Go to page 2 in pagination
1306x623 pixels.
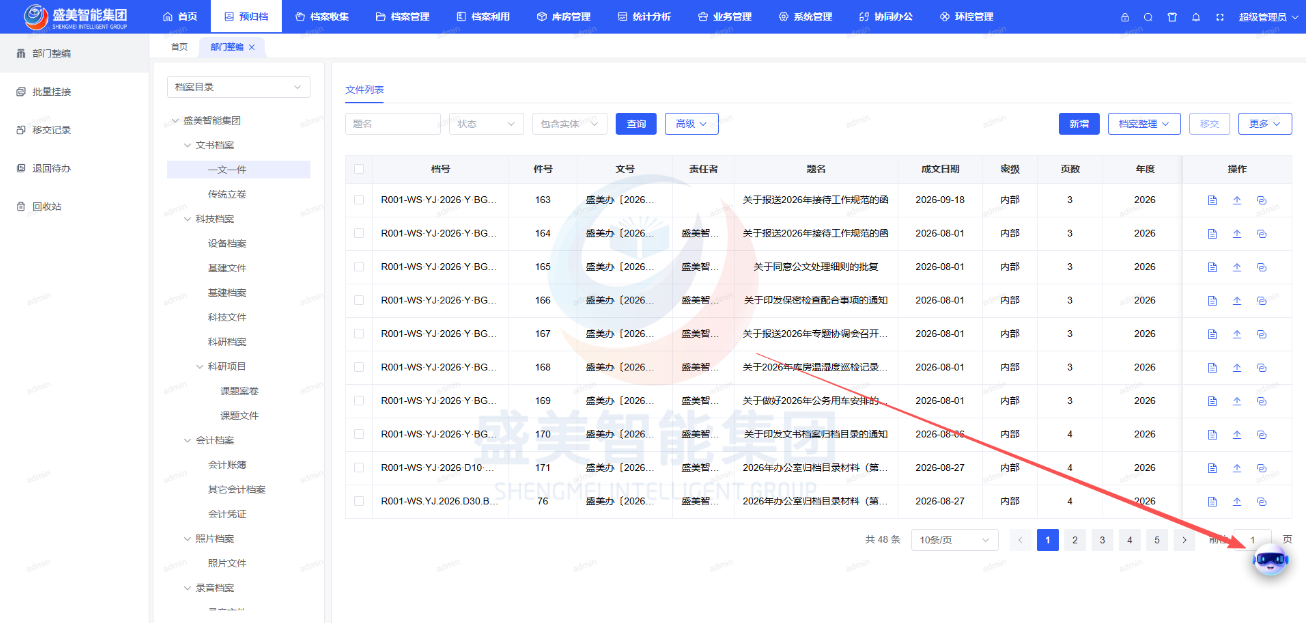pyautogui.click(x=1075, y=540)
